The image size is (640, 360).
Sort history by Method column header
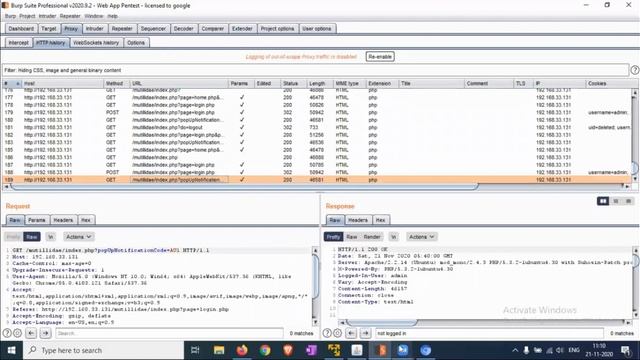pyautogui.click(x=116, y=83)
